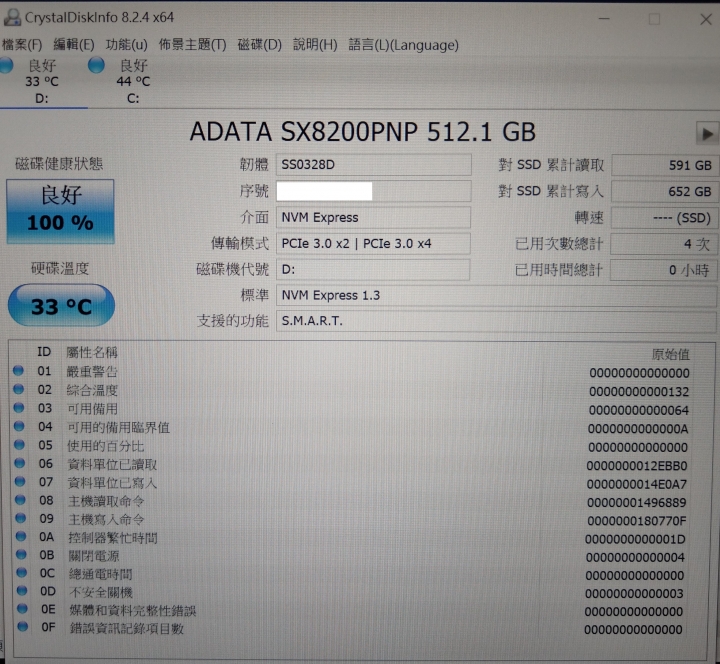The image size is (720, 664).
Task: Click status dot of attribute 03 可用備用
Action: click(x=19, y=408)
